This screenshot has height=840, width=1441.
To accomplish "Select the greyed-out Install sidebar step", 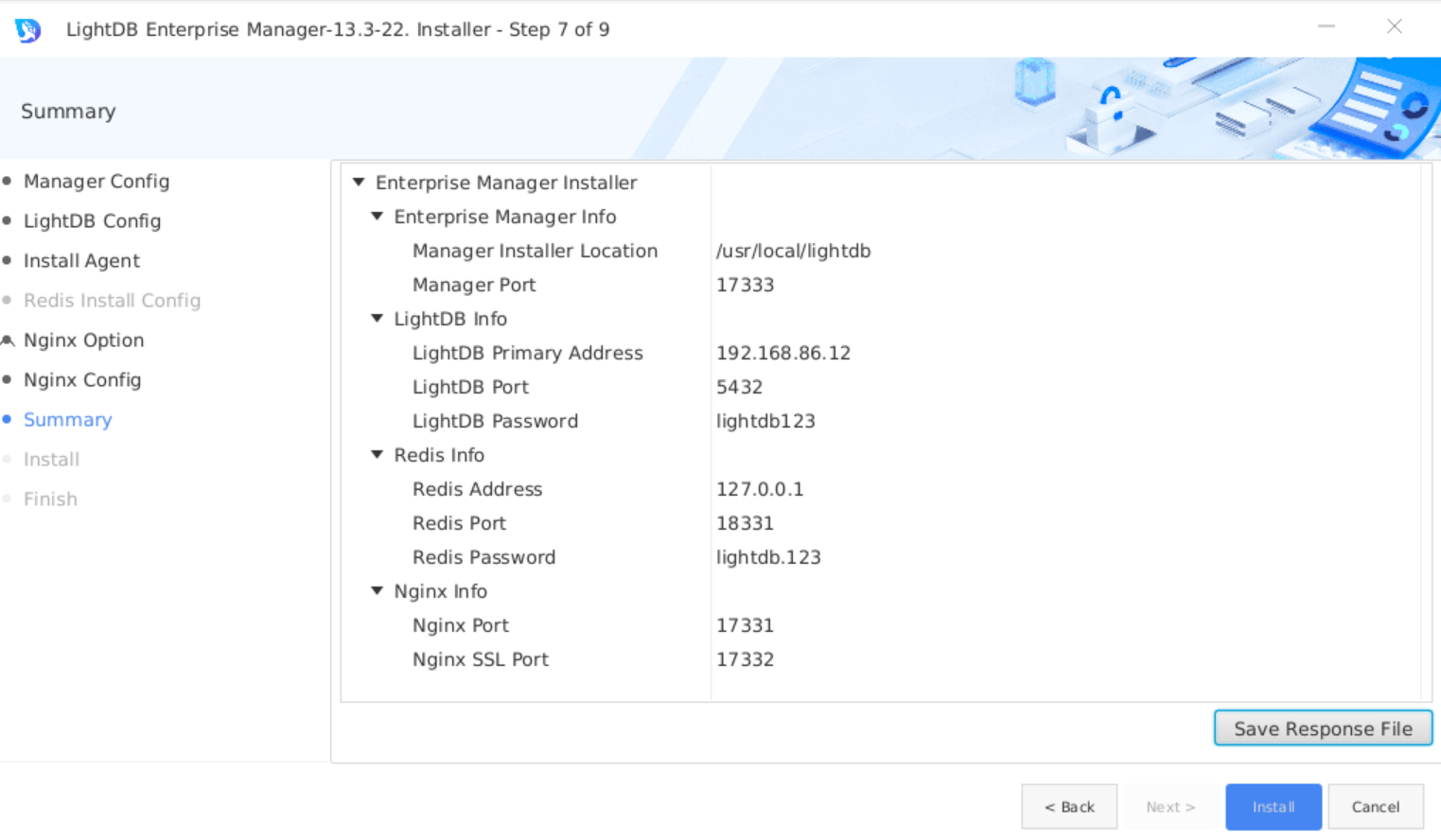I will pyautogui.click(x=51, y=459).
